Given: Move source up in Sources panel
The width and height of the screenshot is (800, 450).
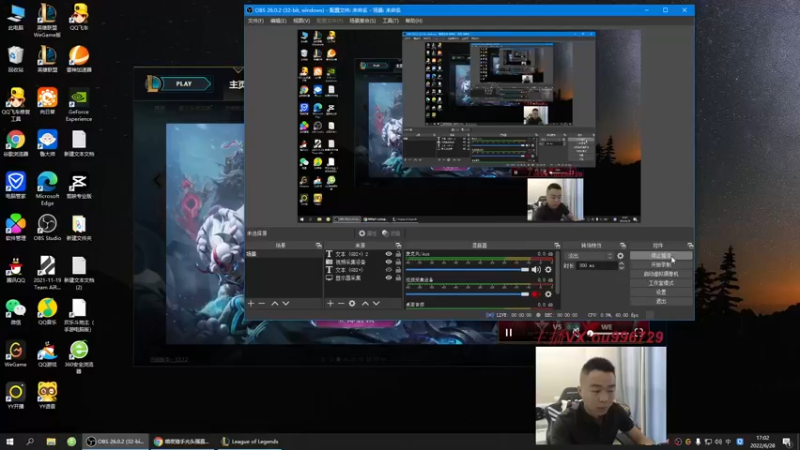Looking at the screenshot, I should pyautogui.click(x=365, y=304).
